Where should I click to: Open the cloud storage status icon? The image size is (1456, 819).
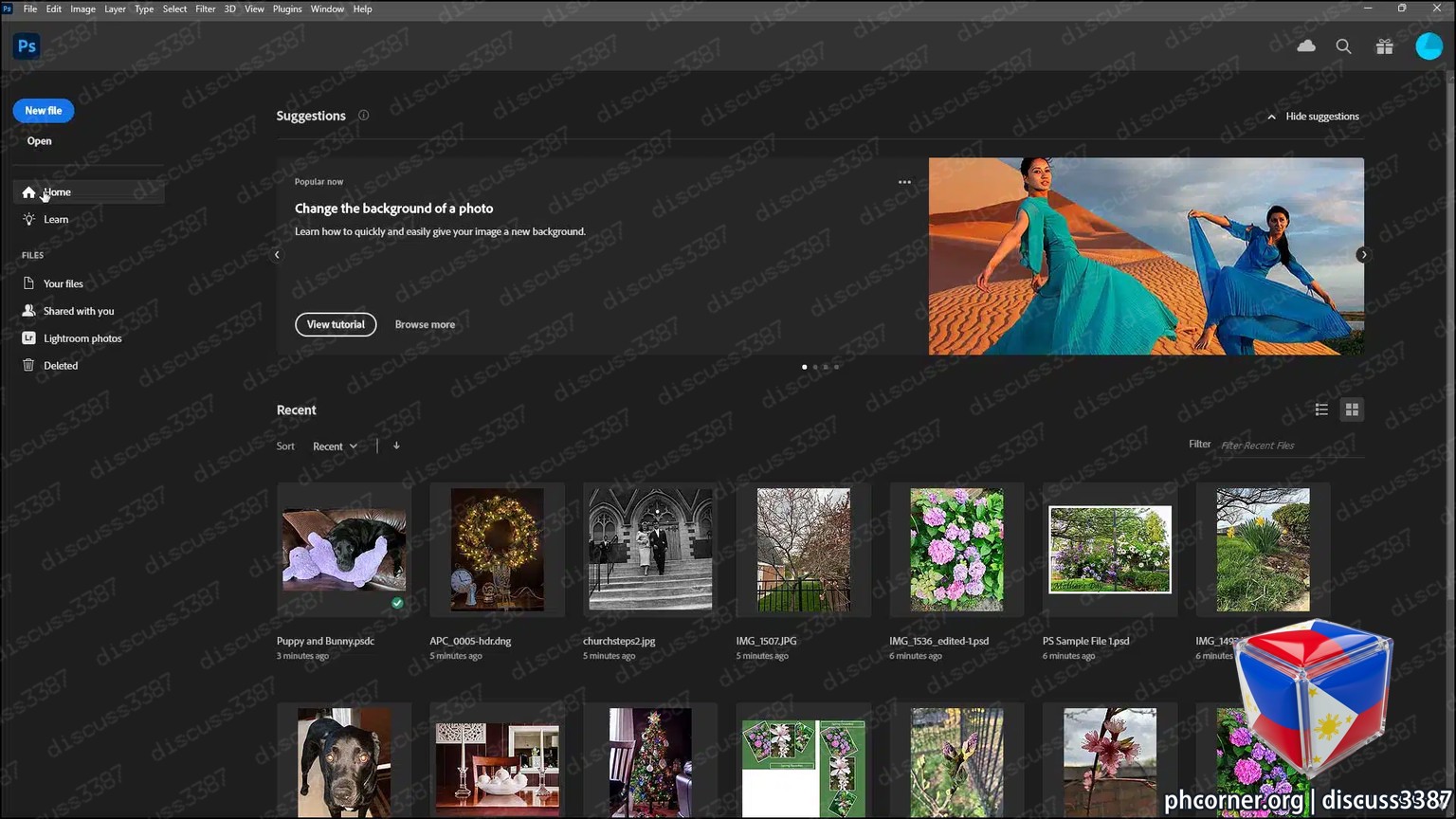click(x=1306, y=45)
